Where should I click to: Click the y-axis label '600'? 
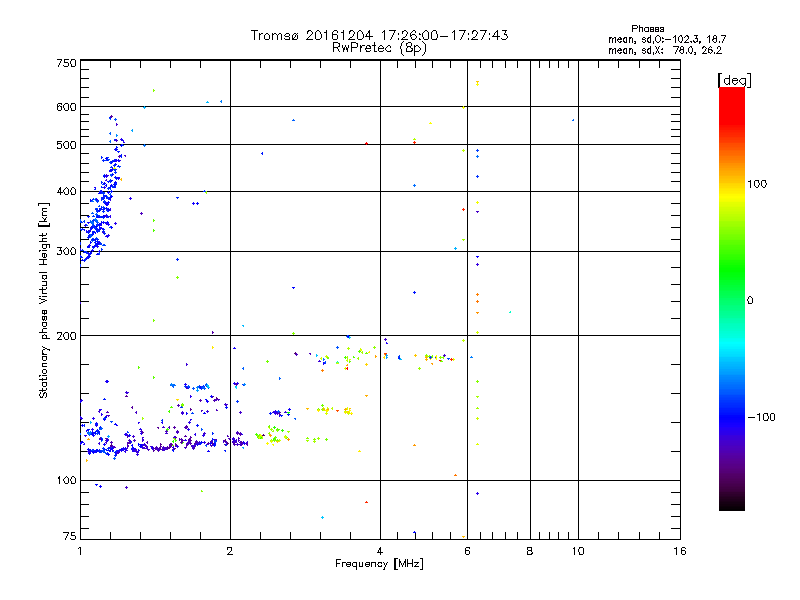66,107
